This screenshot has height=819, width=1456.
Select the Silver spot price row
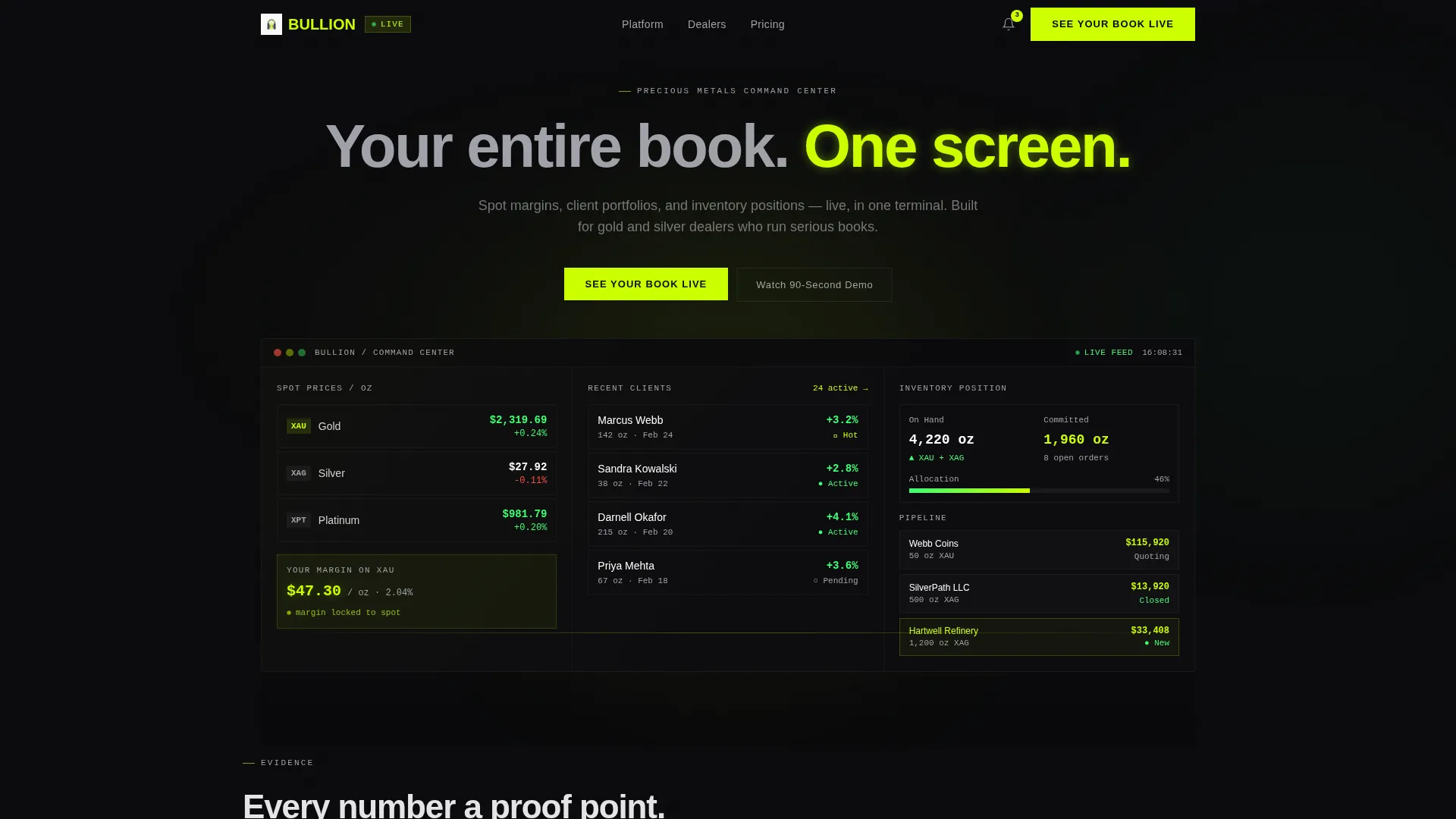[x=416, y=473]
